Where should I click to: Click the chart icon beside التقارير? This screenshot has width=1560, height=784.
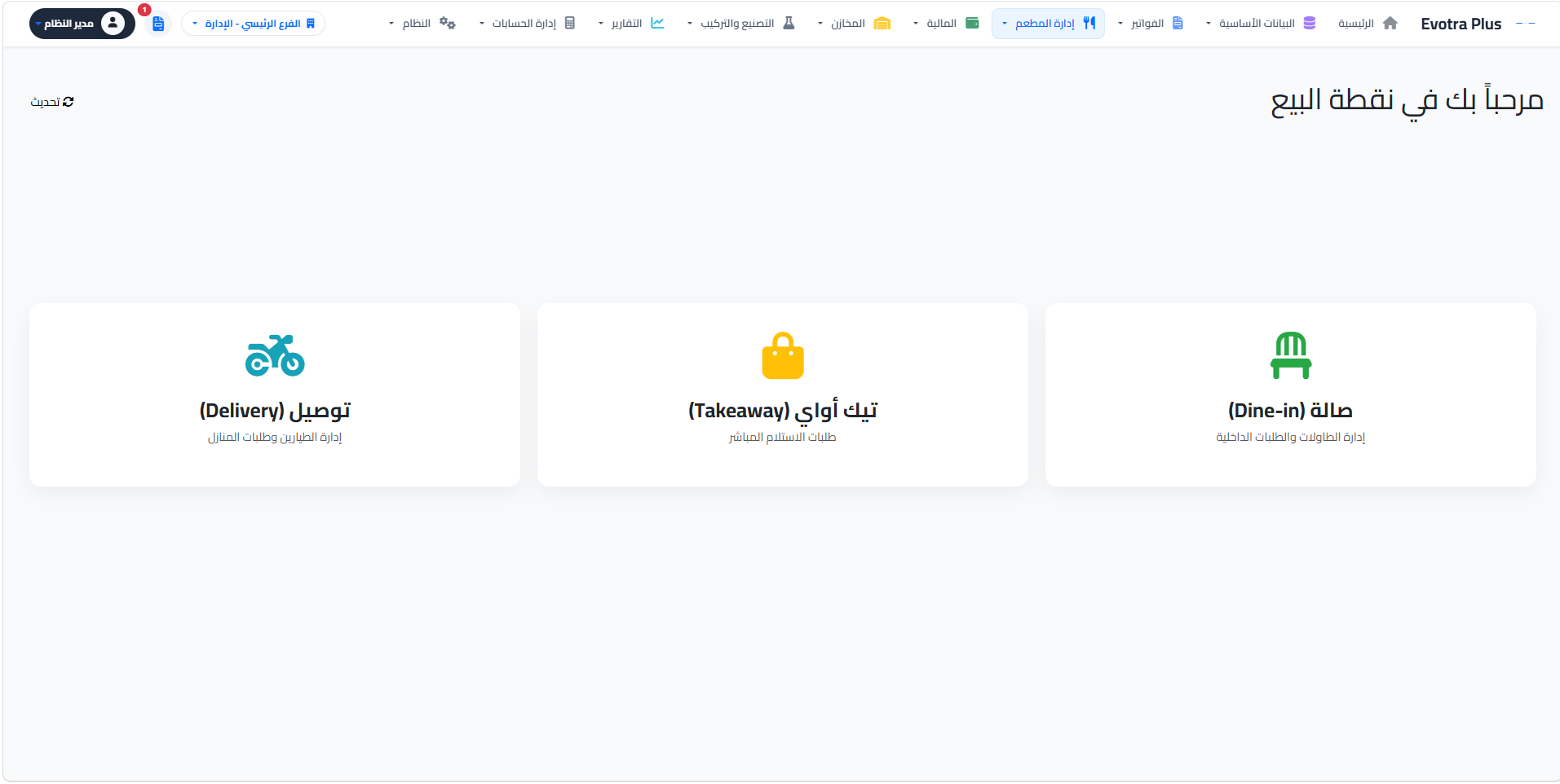tap(657, 23)
